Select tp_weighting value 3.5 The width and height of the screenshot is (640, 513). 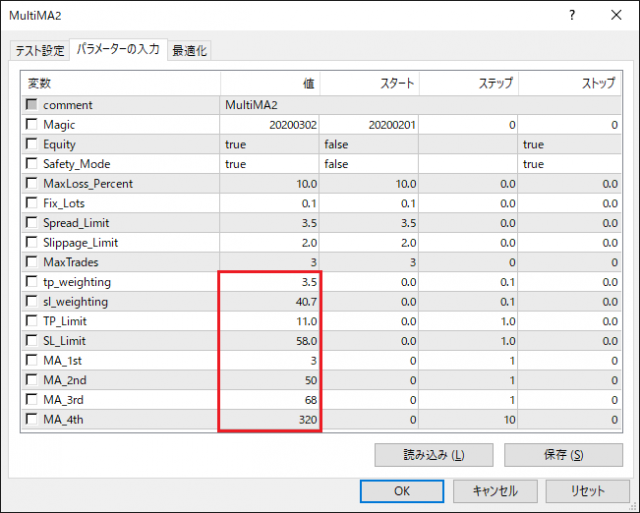[269, 282]
